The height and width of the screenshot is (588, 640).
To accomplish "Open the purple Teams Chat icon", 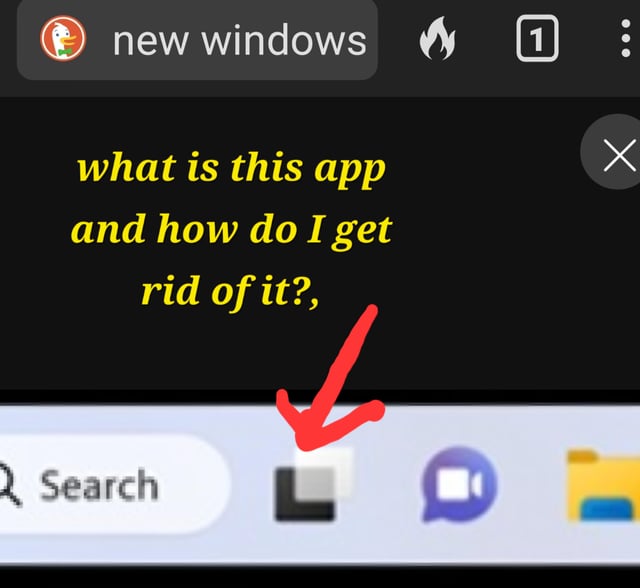I will click(459, 485).
